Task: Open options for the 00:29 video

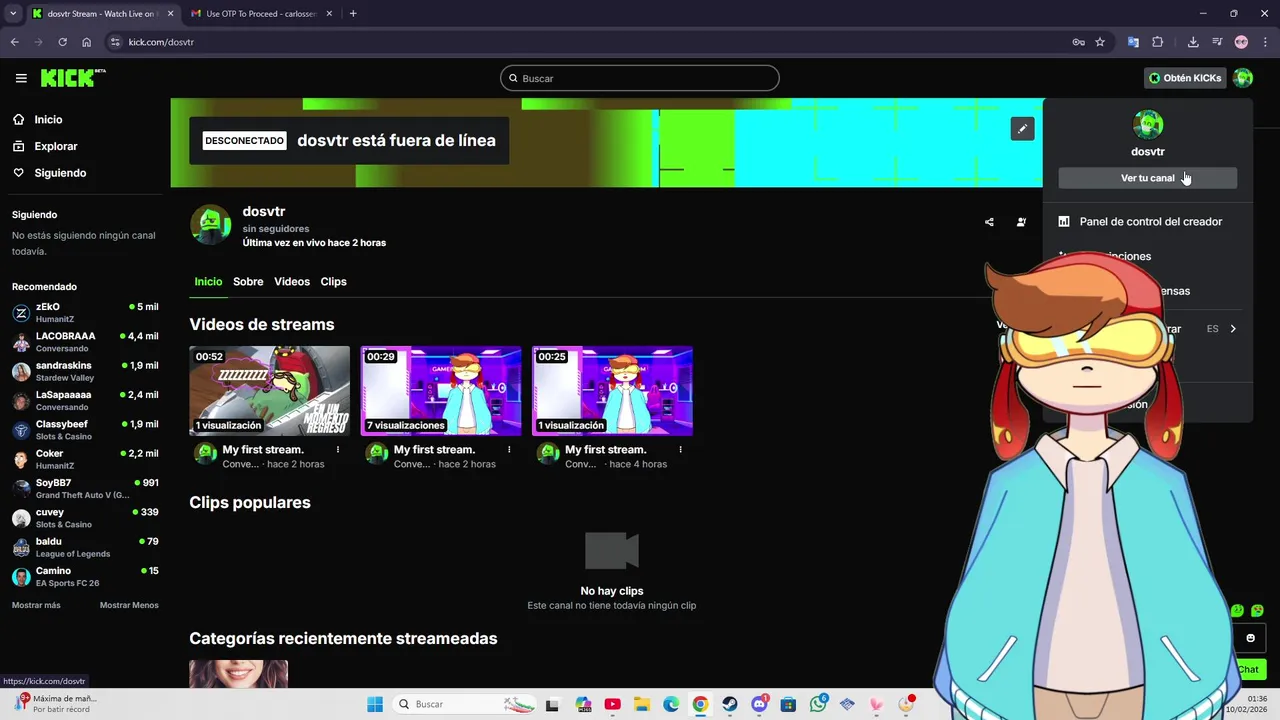Action: pos(509,450)
